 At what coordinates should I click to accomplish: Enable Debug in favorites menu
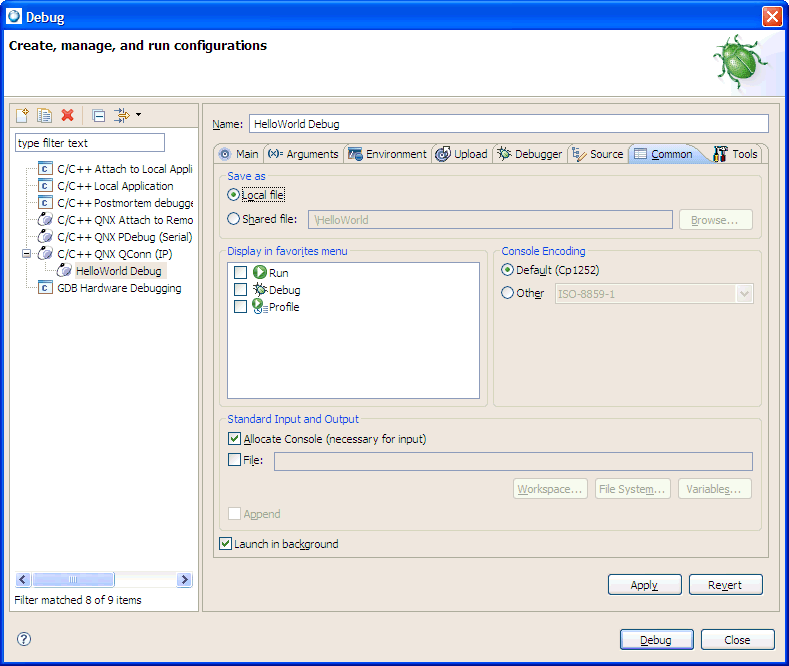point(240,290)
